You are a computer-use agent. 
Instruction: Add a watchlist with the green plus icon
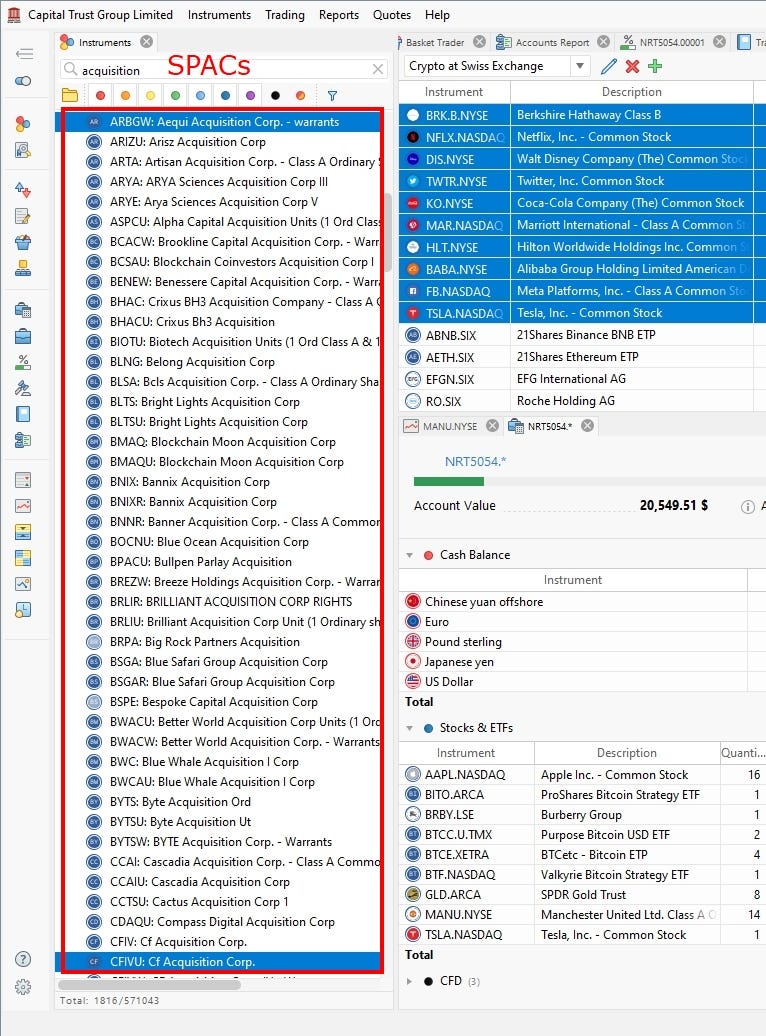(x=655, y=66)
